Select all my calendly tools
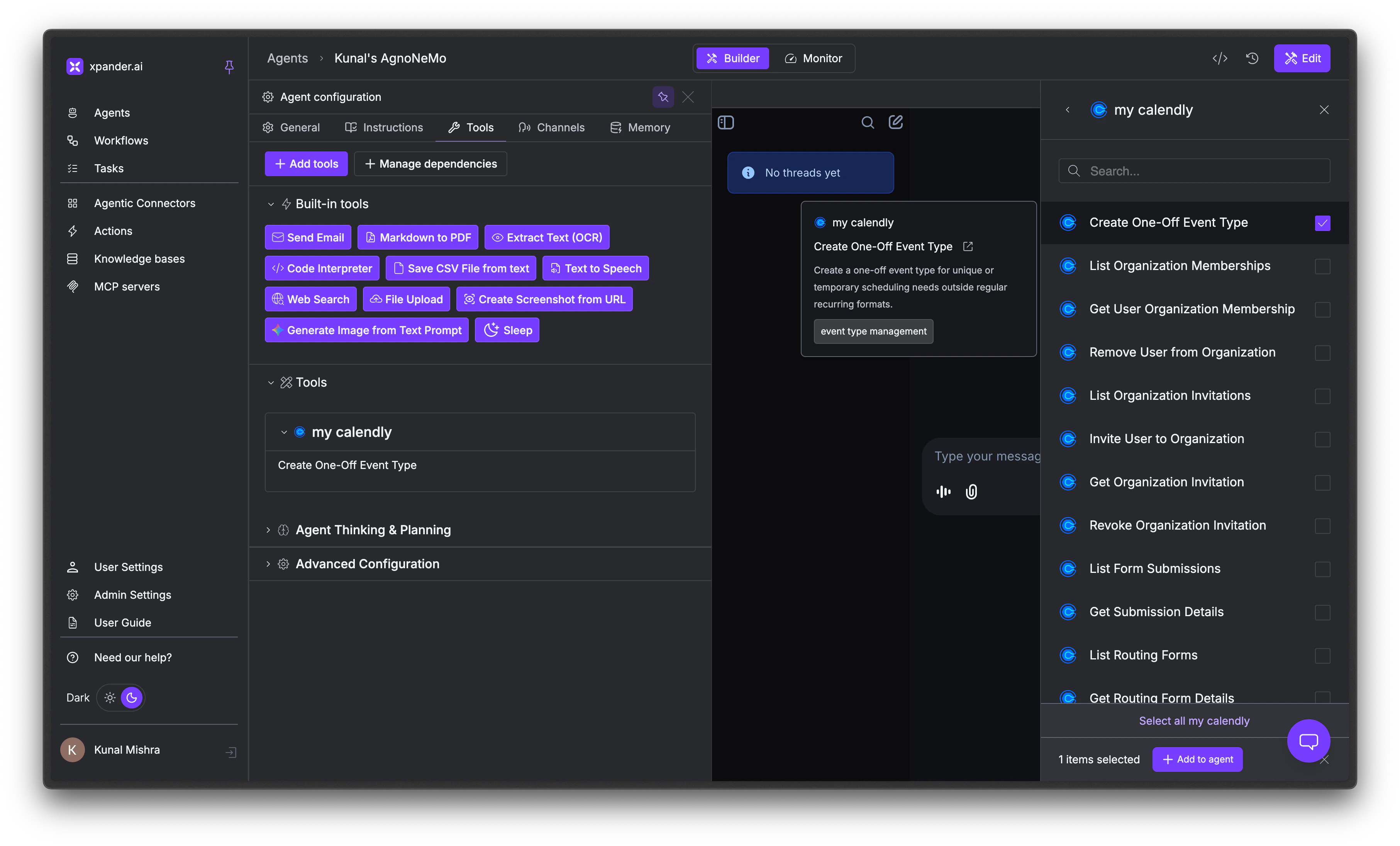Image resolution: width=1400 pixels, height=846 pixels. (x=1194, y=720)
